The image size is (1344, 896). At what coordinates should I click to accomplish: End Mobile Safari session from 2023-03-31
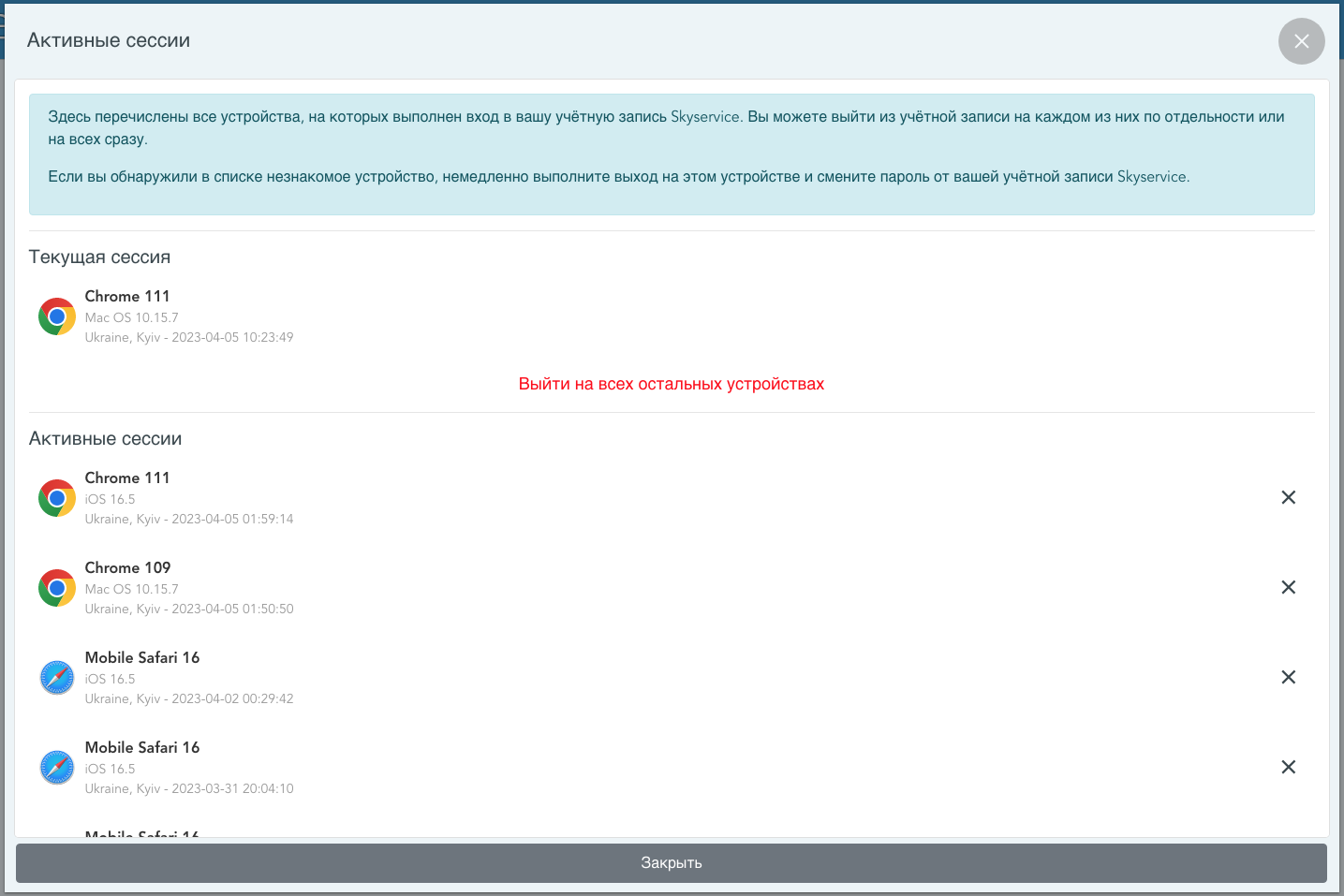1288,767
